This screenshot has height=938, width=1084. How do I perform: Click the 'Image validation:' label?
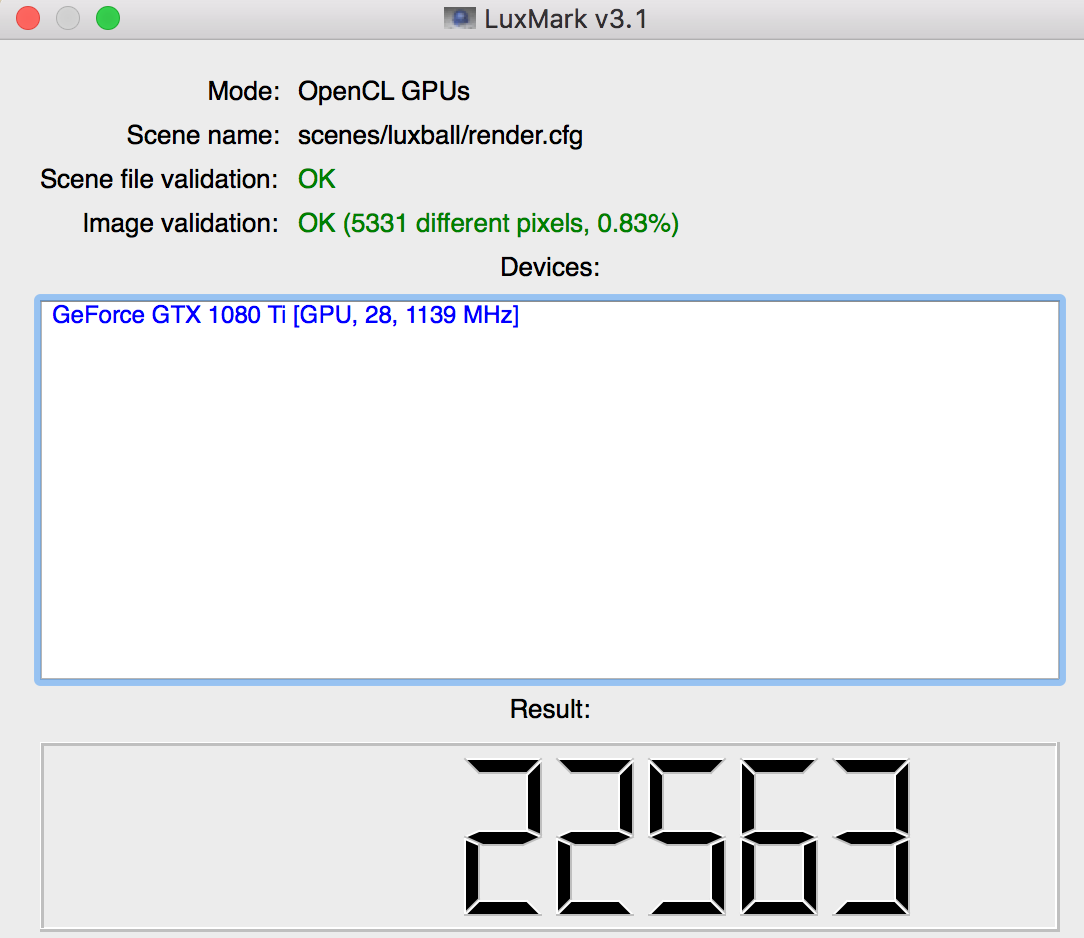(180, 223)
